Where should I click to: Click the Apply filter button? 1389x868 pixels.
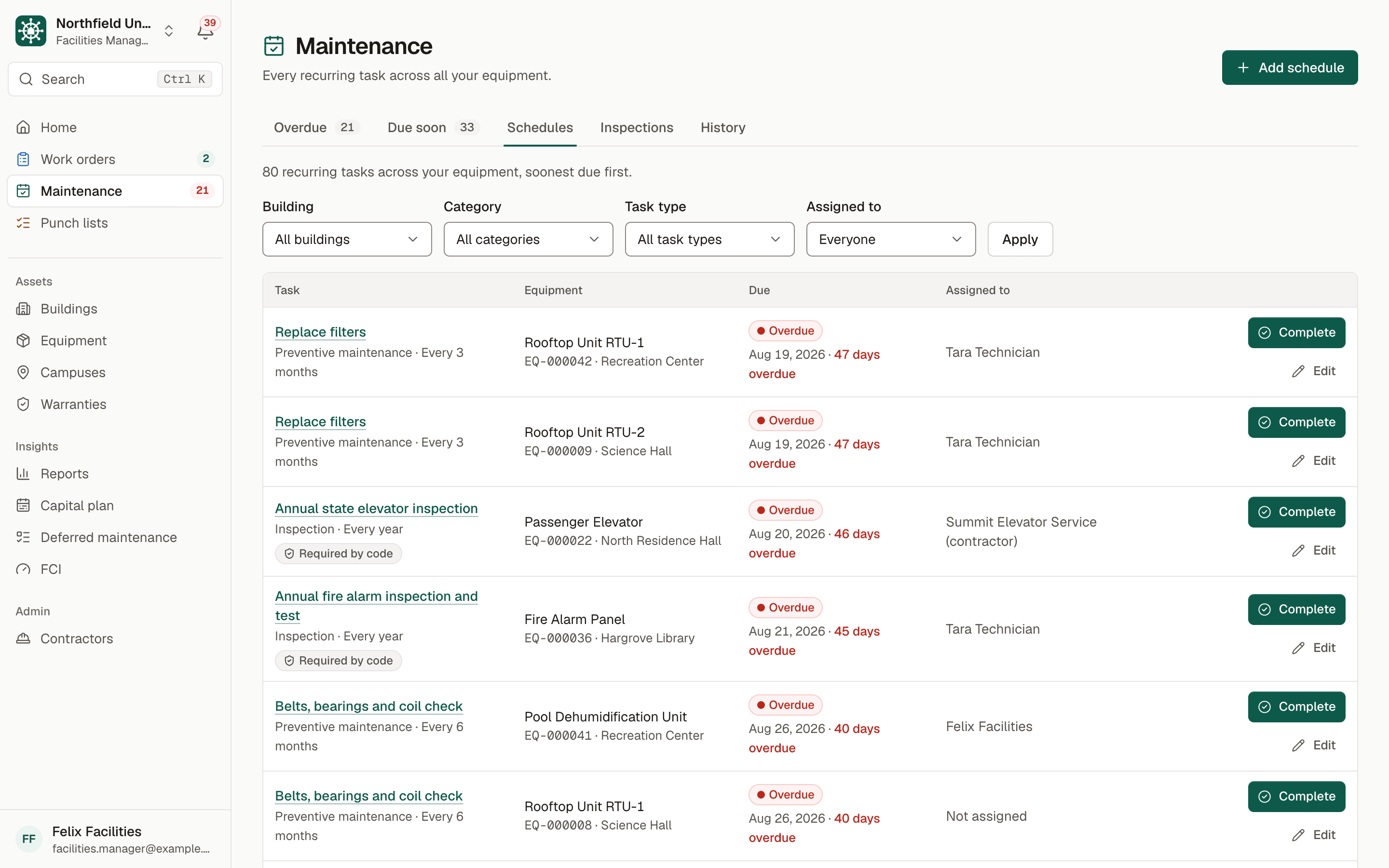[x=1020, y=239]
